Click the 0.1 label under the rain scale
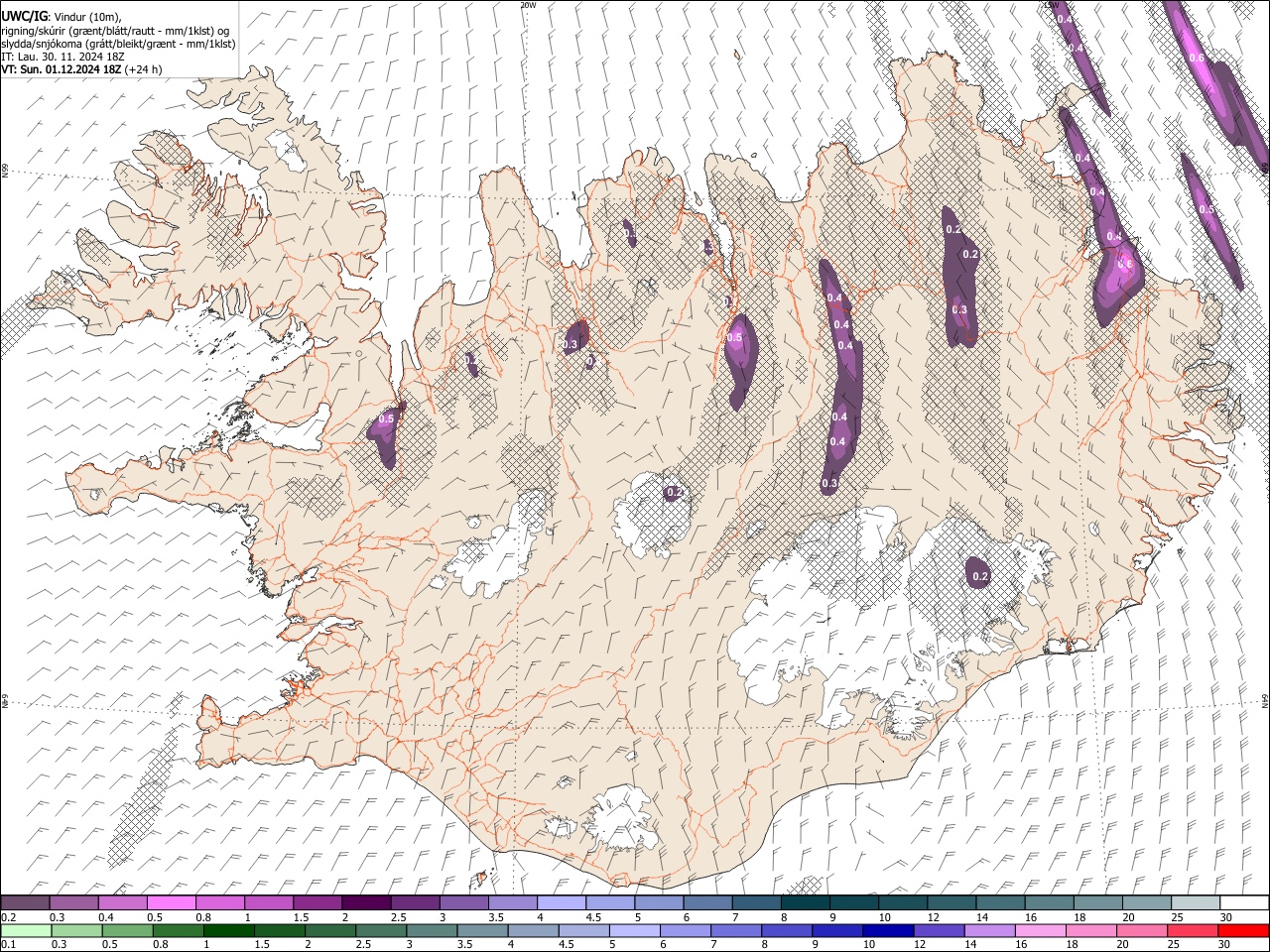Screen dimensions: 1270x952 point(7,944)
